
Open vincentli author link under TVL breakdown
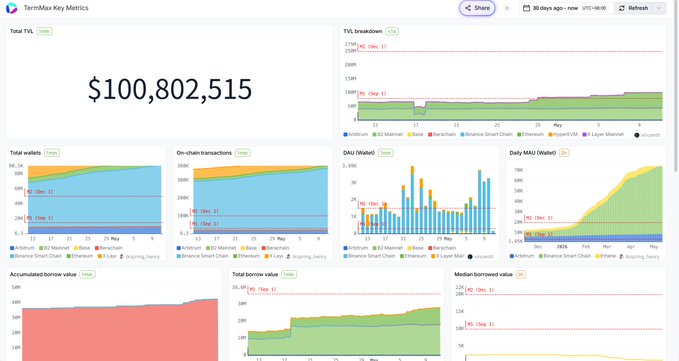click(647, 135)
